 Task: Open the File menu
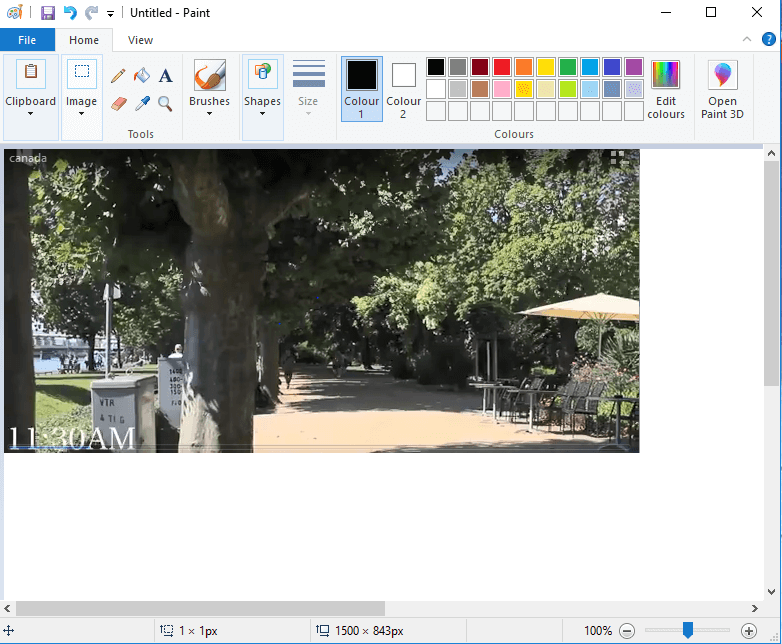click(x=27, y=40)
